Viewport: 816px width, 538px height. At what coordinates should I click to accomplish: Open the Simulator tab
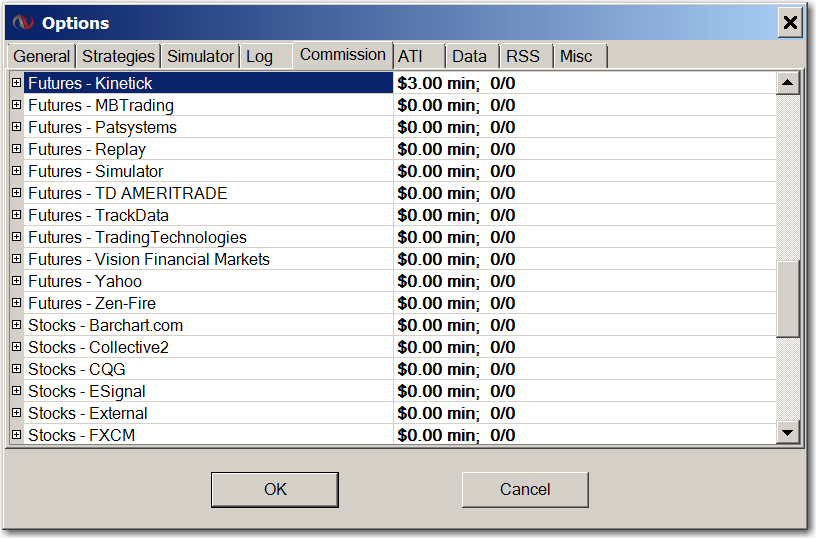click(200, 56)
